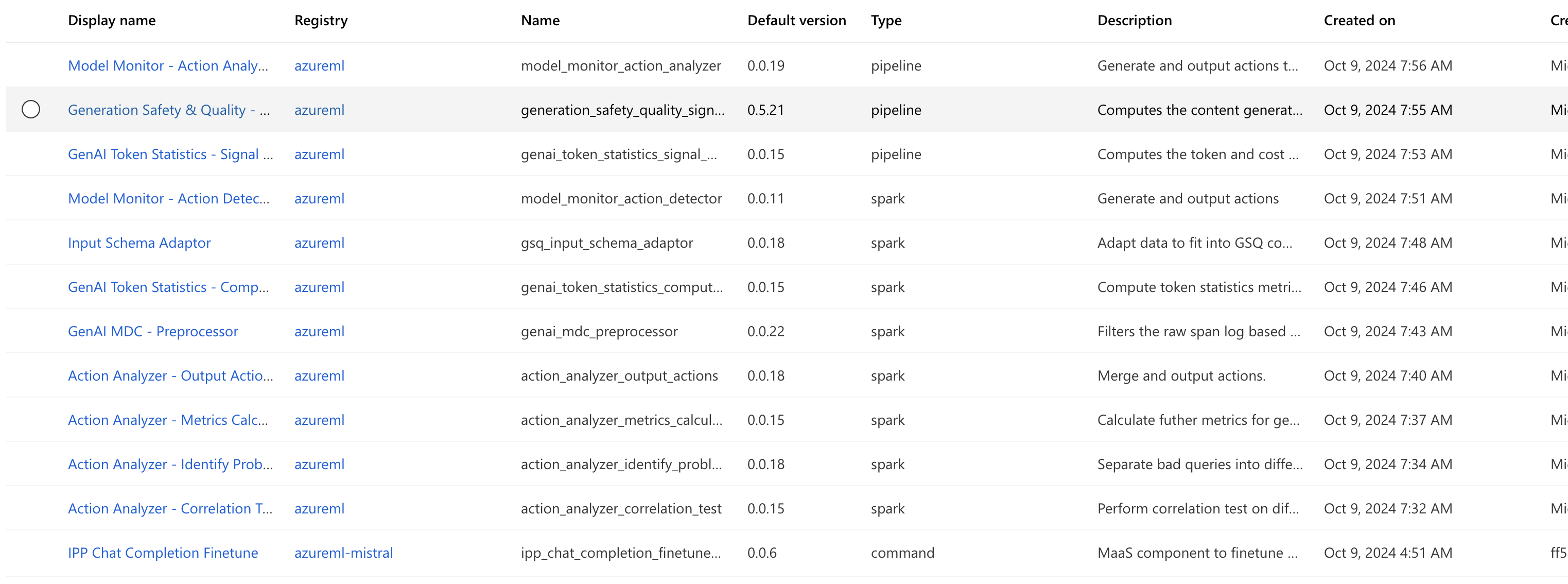The height and width of the screenshot is (584, 1568).
Task: Sort by the Type column header
Action: [885, 21]
